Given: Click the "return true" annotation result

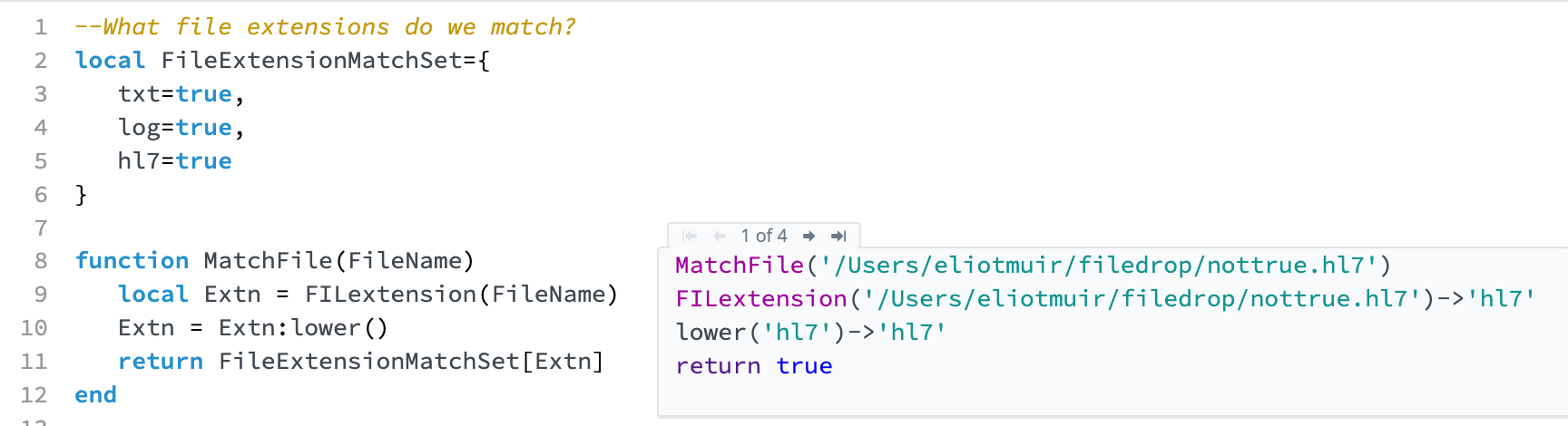Looking at the screenshot, I should [753, 366].
